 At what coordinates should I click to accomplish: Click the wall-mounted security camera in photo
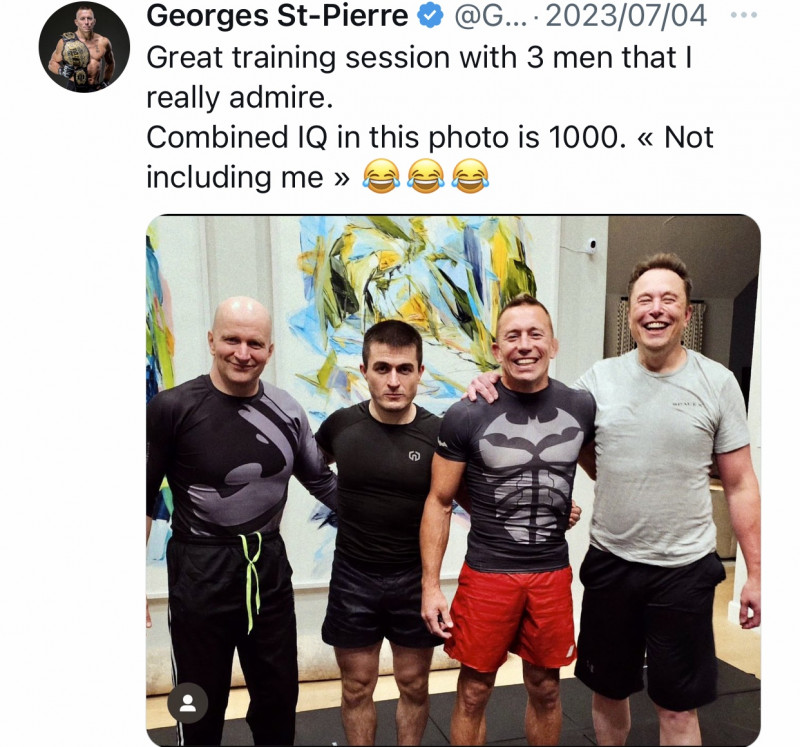point(591,245)
